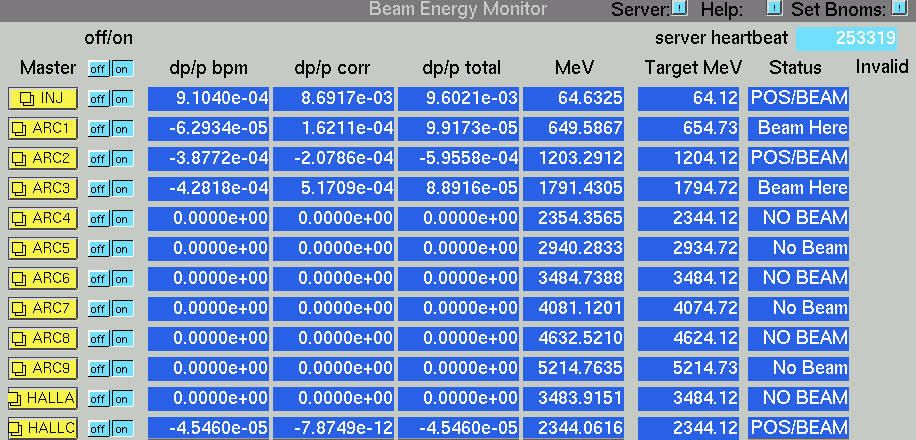Switch ARC2 row to off
Screen dimensions: 916x440
99,159
